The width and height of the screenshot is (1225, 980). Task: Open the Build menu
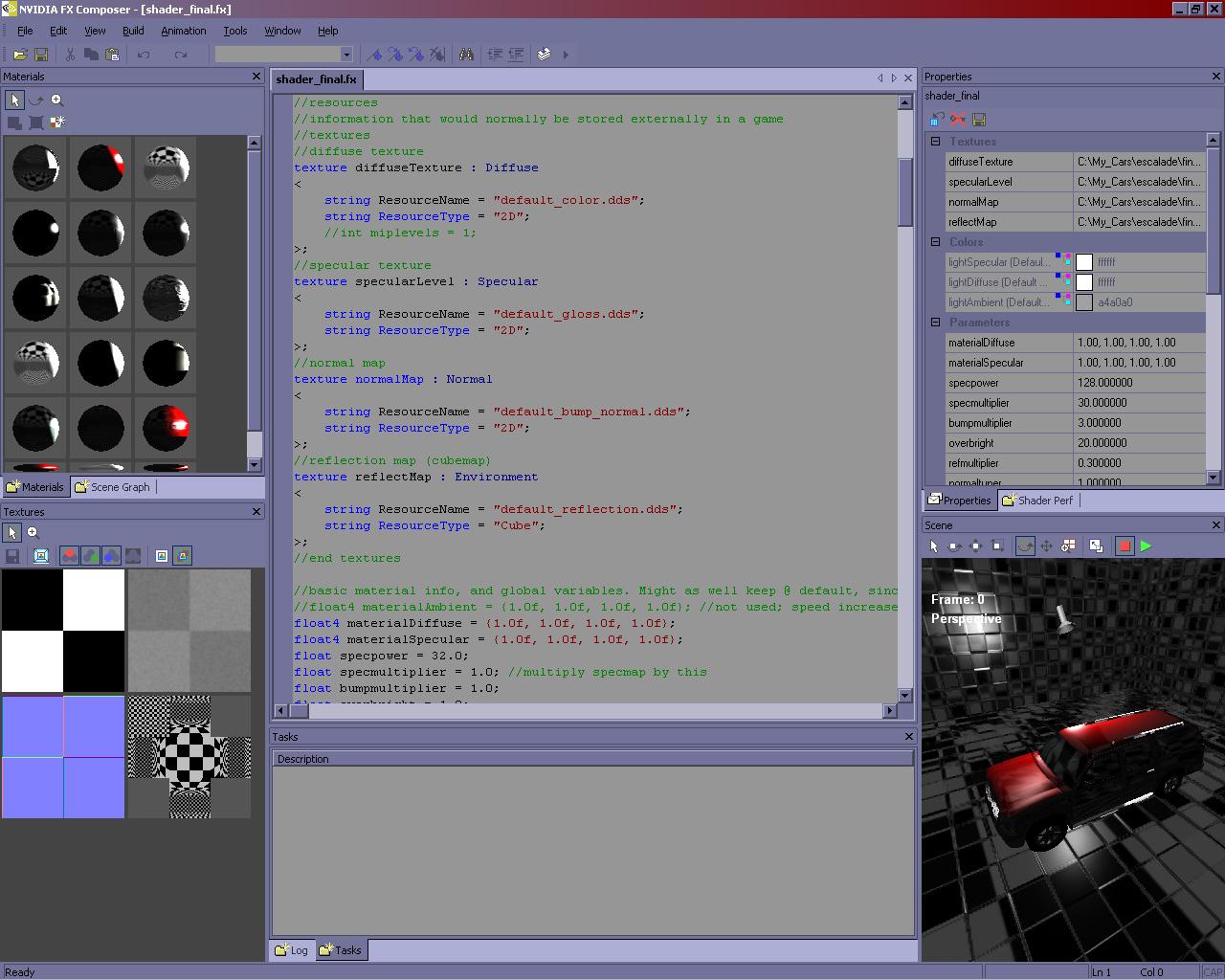pyautogui.click(x=133, y=31)
